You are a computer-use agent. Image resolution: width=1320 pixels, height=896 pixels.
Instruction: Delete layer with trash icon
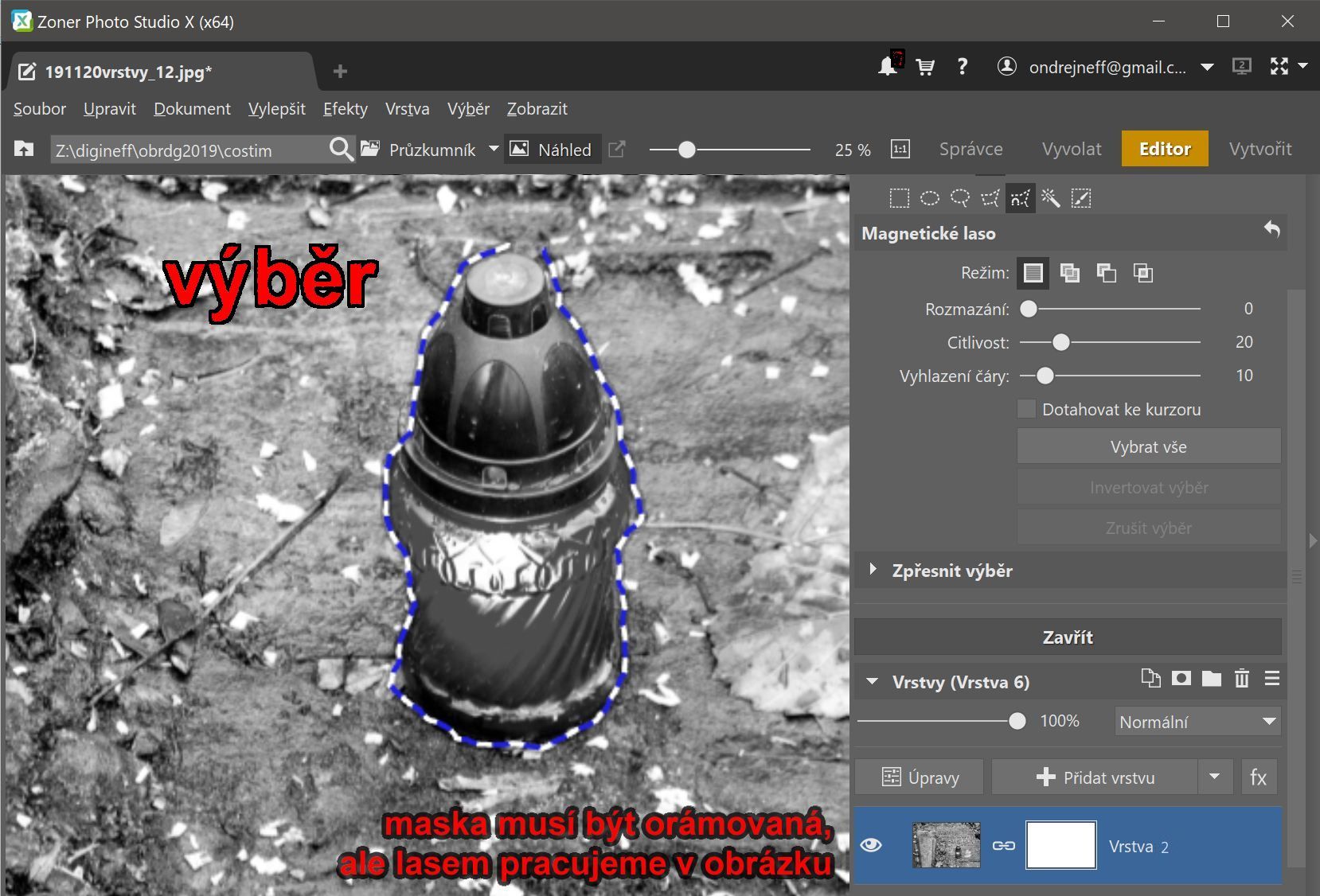click(x=1241, y=679)
